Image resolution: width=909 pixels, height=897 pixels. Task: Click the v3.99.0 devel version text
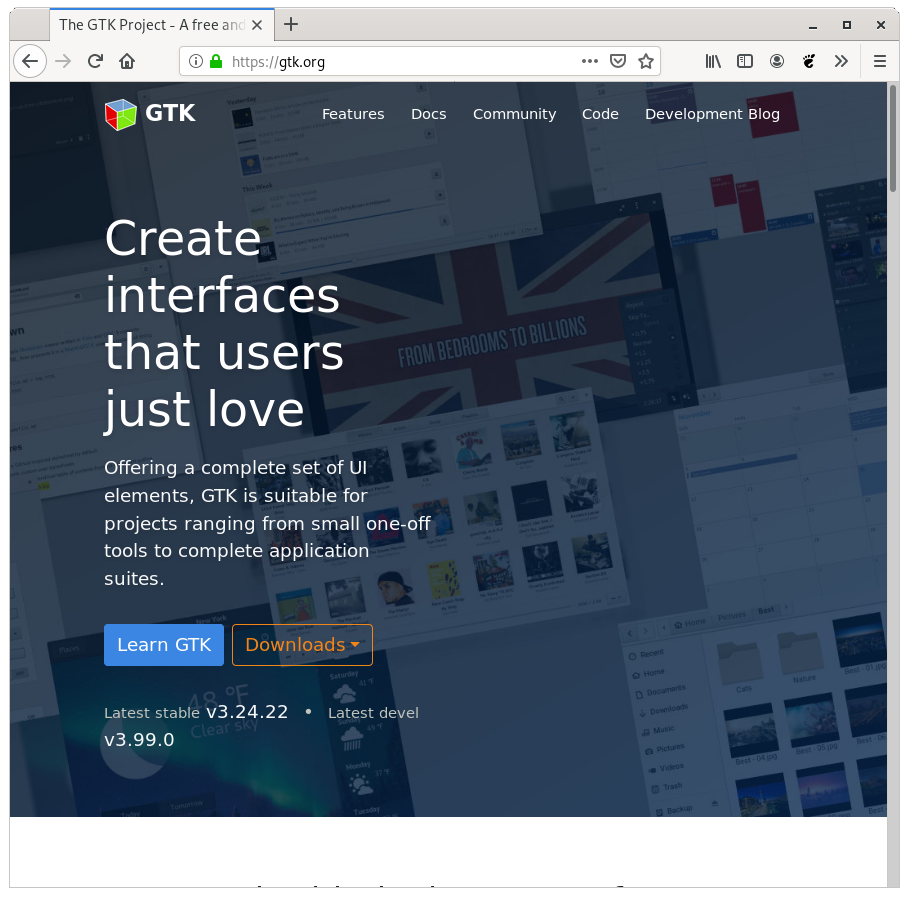[139, 739]
